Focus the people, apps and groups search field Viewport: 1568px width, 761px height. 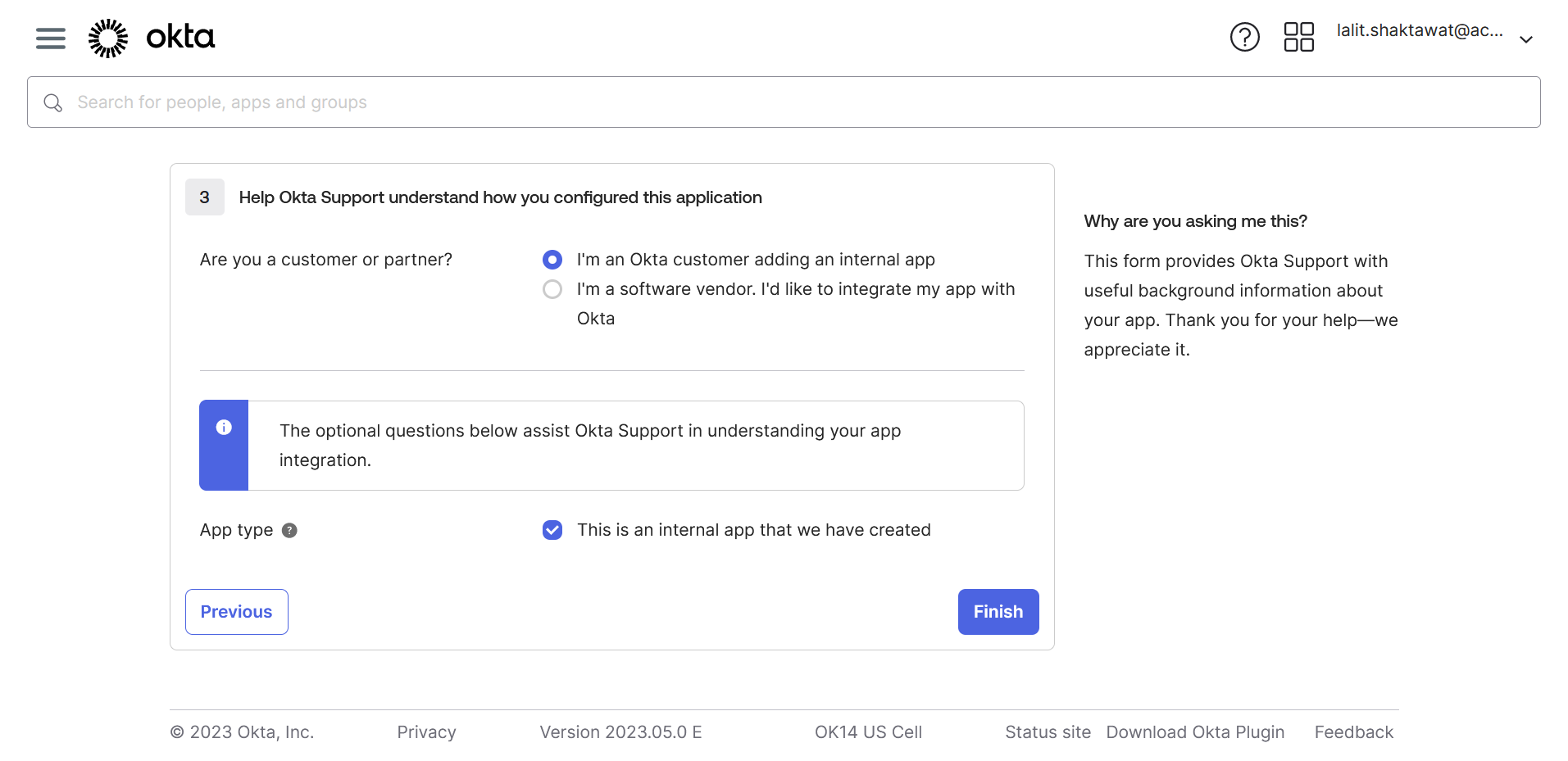(784, 102)
